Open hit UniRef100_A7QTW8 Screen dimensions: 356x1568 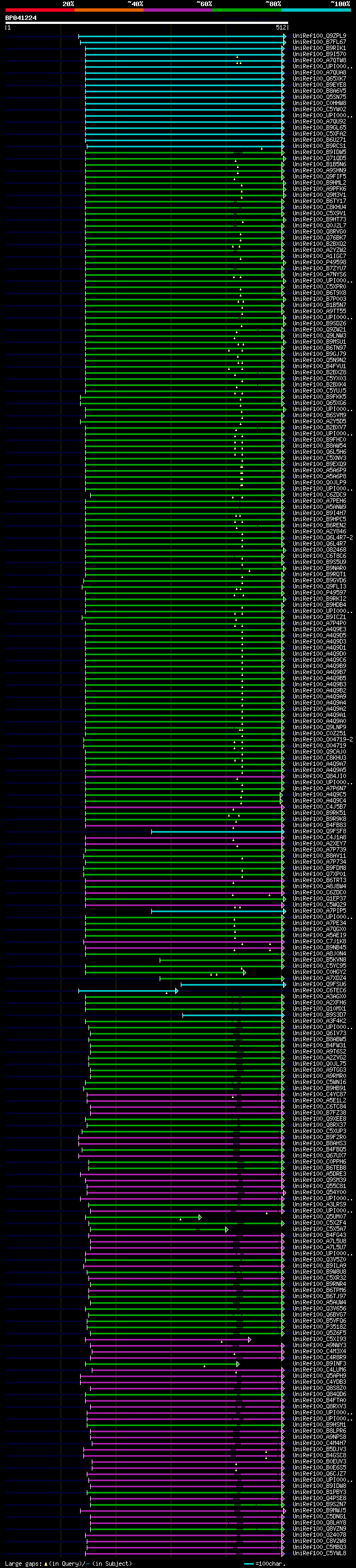[x=319, y=60]
